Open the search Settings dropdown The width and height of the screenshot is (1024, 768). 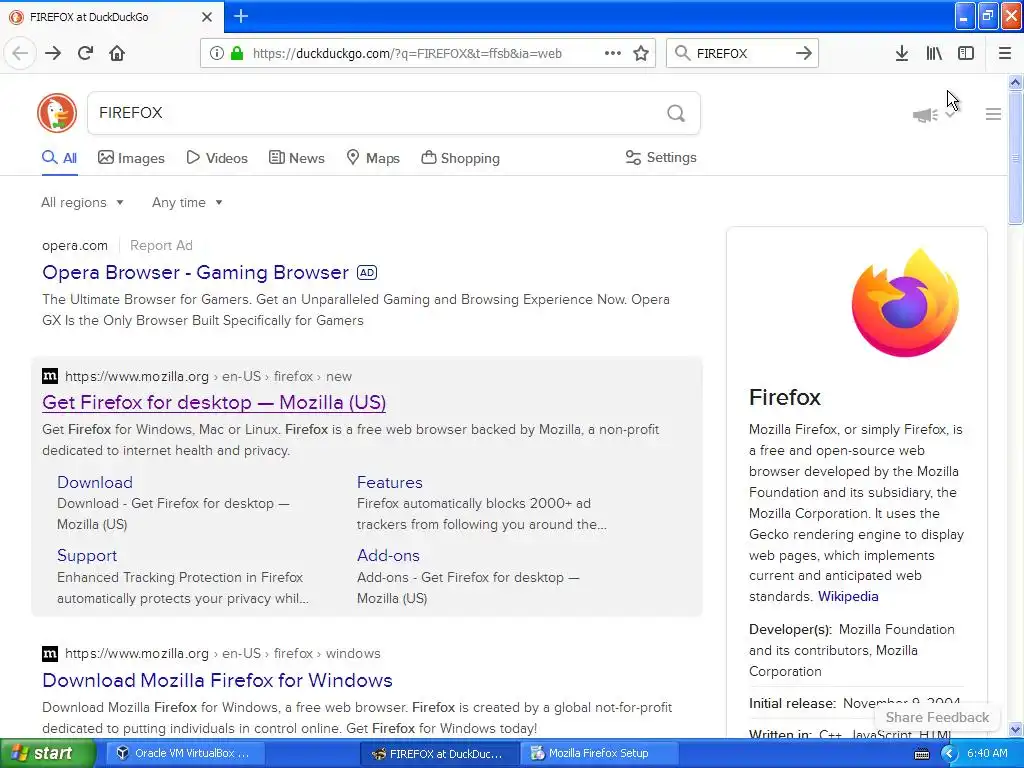pyautogui.click(x=661, y=157)
